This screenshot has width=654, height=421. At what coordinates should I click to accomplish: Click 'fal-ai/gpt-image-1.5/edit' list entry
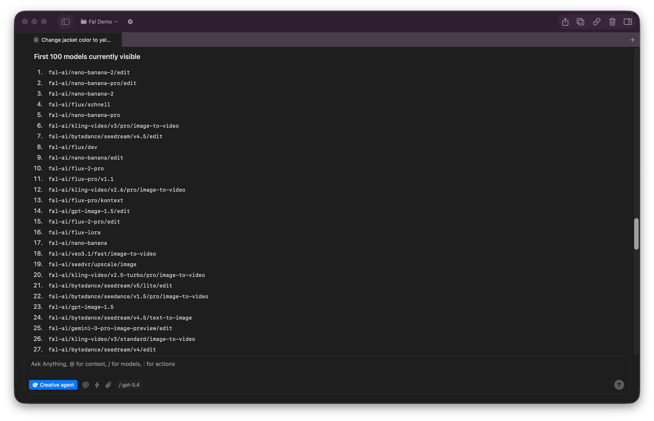point(89,211)
